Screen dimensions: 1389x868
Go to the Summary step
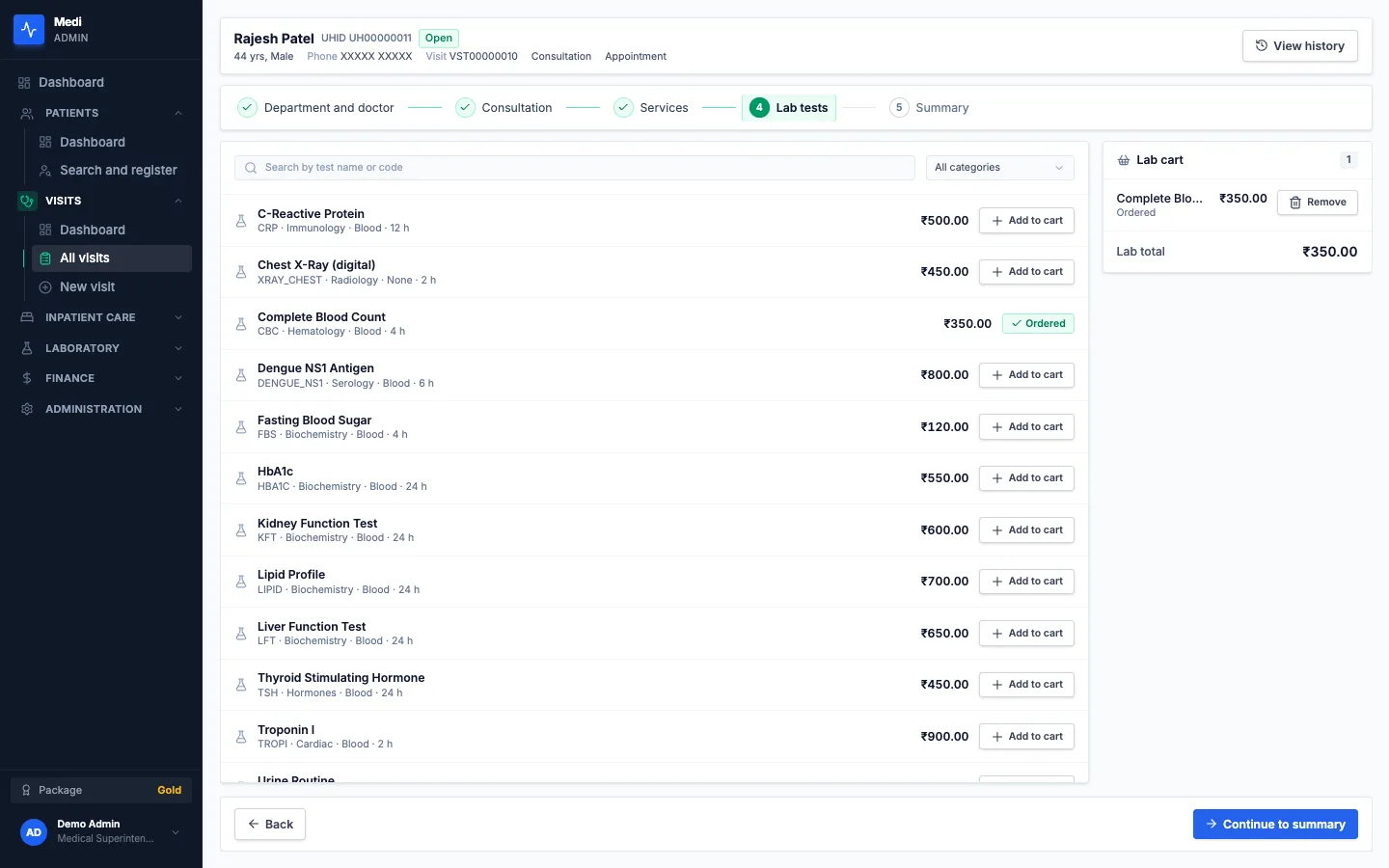[929, 108]
